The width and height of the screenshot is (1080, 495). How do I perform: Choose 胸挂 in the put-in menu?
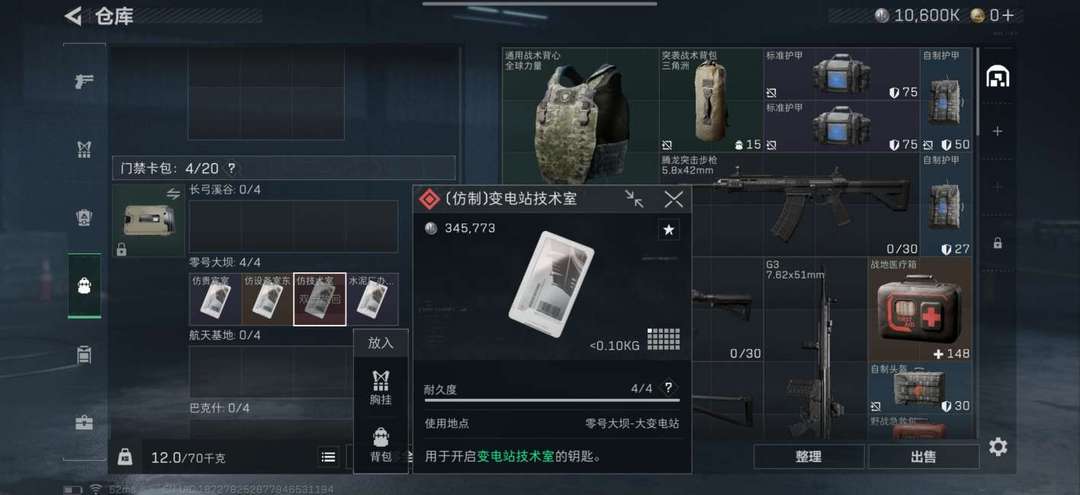click(380, 387)
